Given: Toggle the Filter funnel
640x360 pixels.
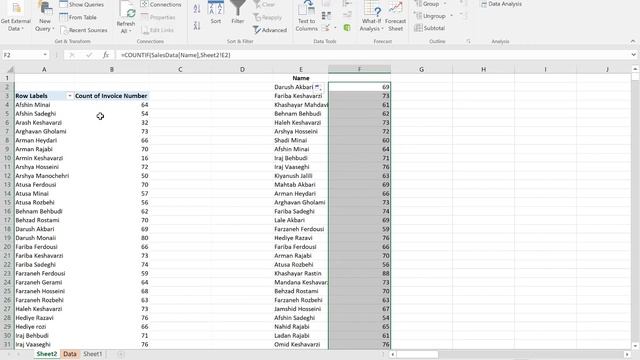Looking at the screenshot, I should 238,13.
